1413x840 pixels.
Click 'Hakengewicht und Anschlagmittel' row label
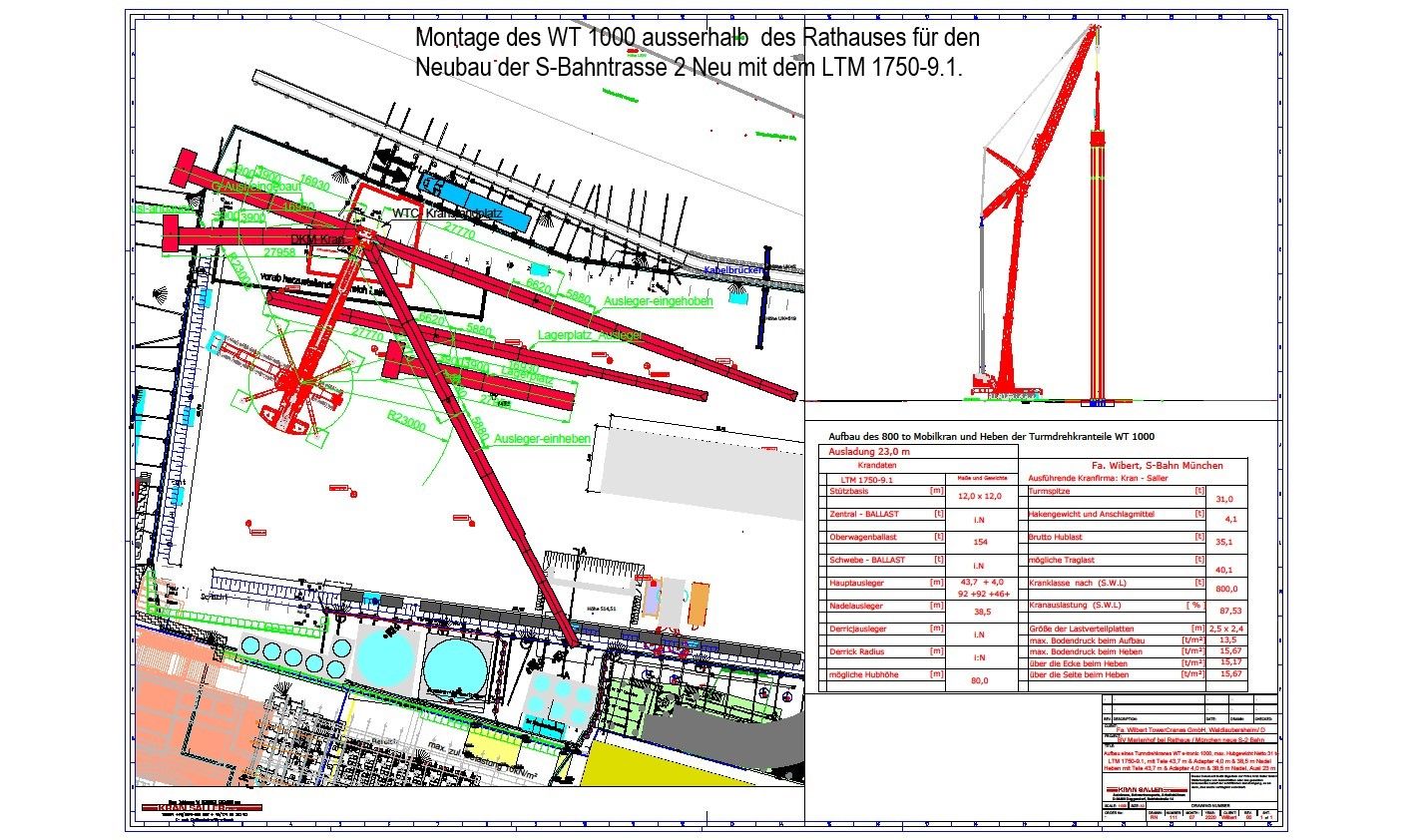coord(1092,514)
